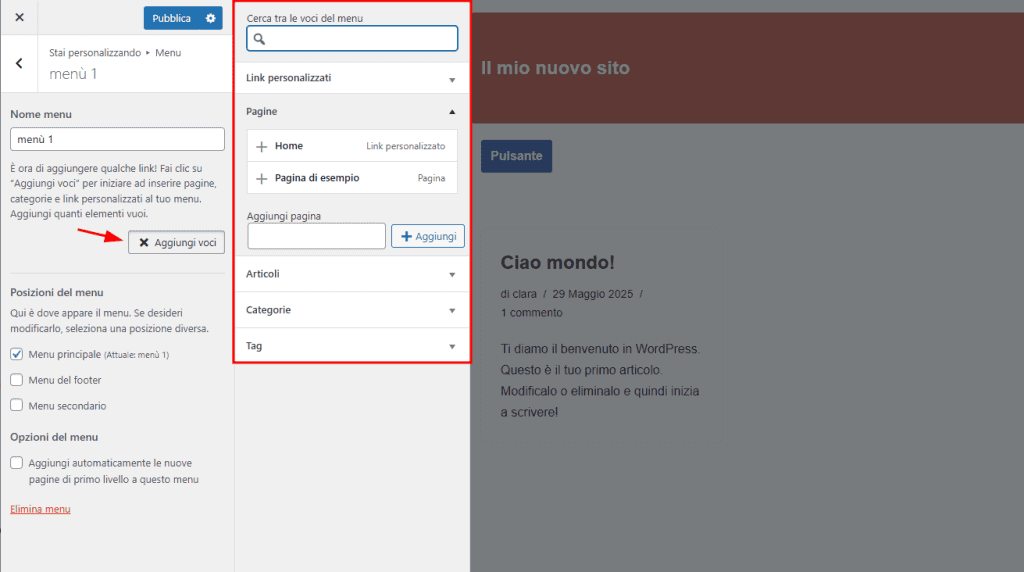Click the Il mio nuovo sito site title
Viewport: 1024px width, 572px height.
coord(555,68)
